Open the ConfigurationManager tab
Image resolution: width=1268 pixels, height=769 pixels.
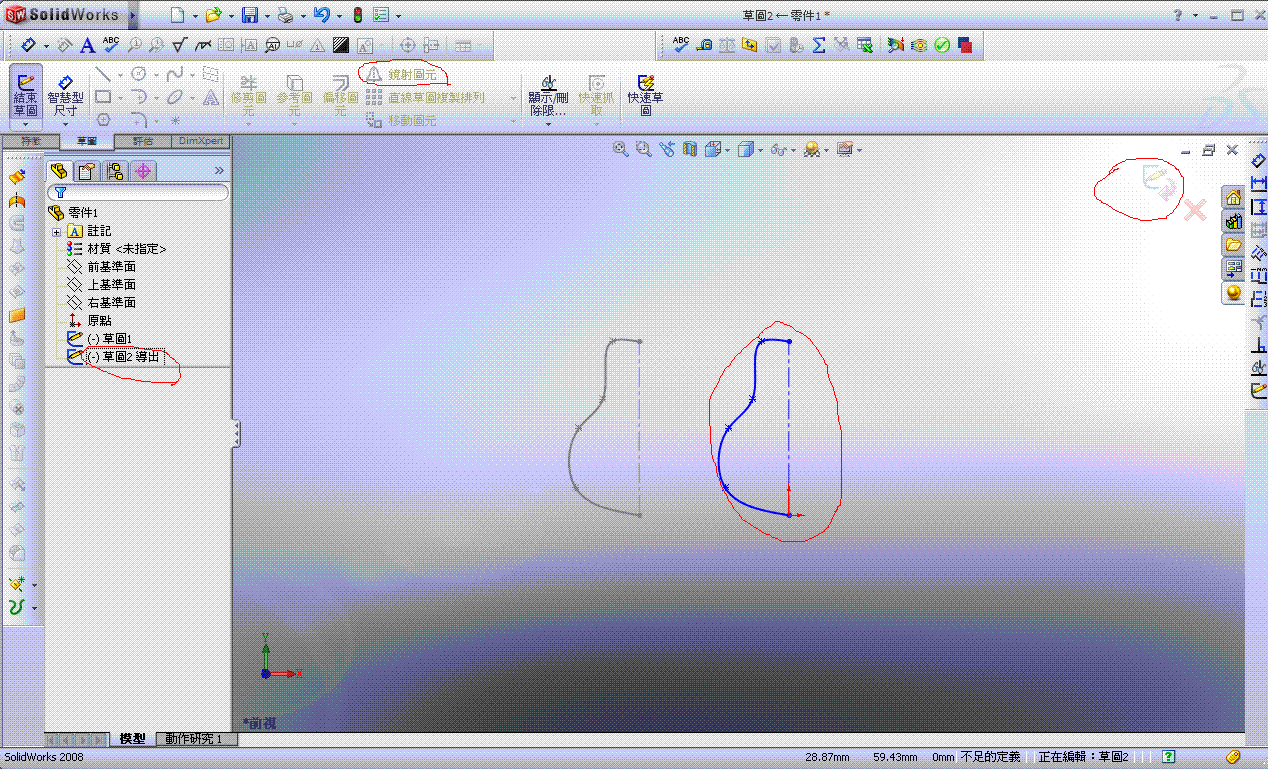pos(115,171)
